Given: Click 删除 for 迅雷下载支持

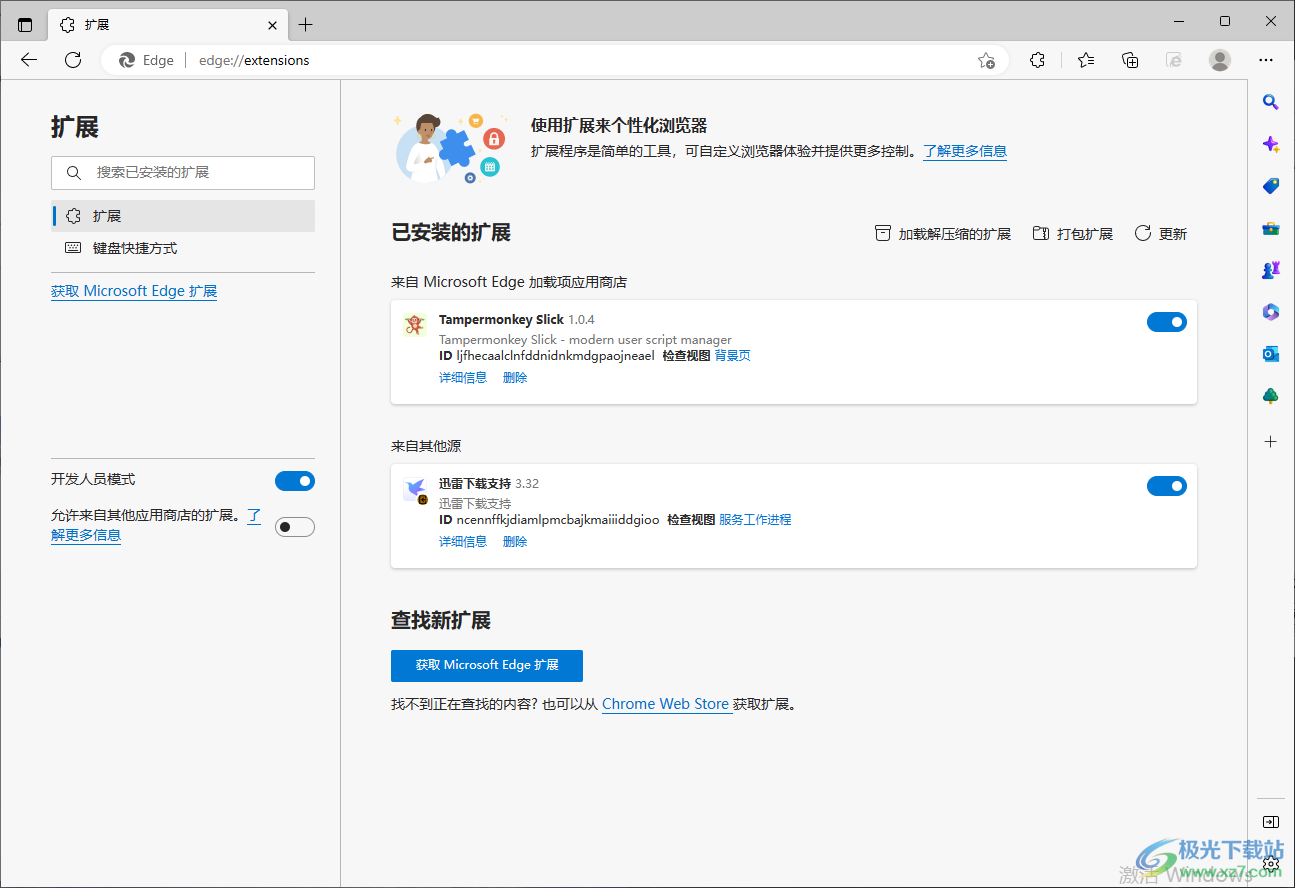Looking at the screenshot, I should point(515,541).
